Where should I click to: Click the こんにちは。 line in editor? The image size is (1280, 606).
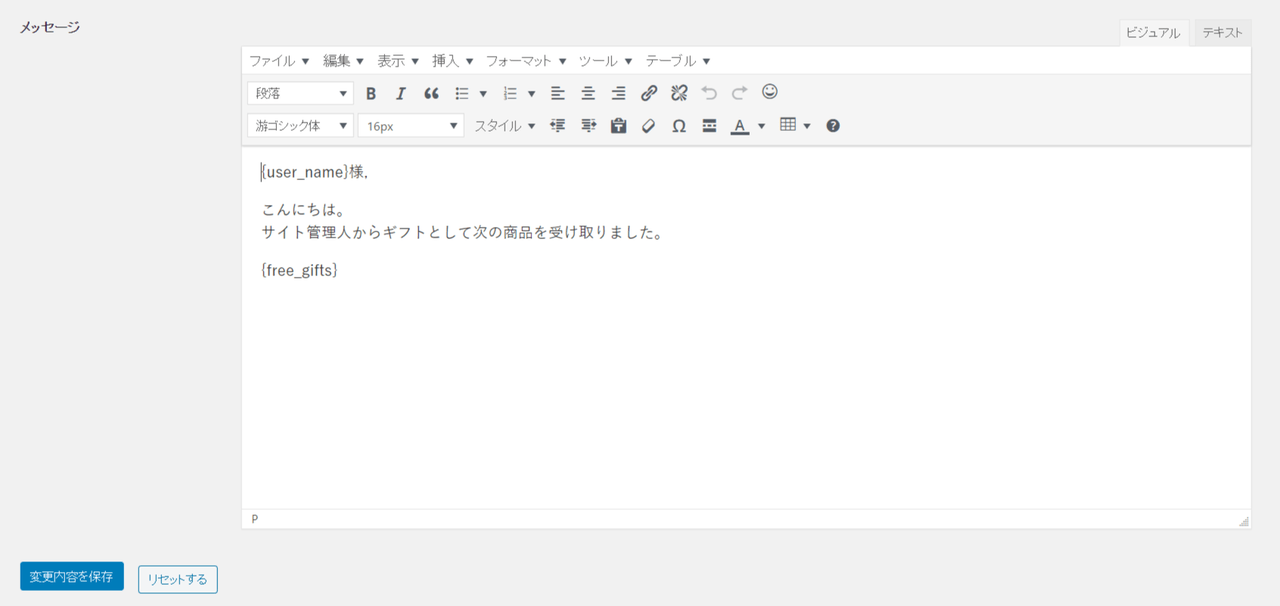pyautogui.click(x=304, y=211)
